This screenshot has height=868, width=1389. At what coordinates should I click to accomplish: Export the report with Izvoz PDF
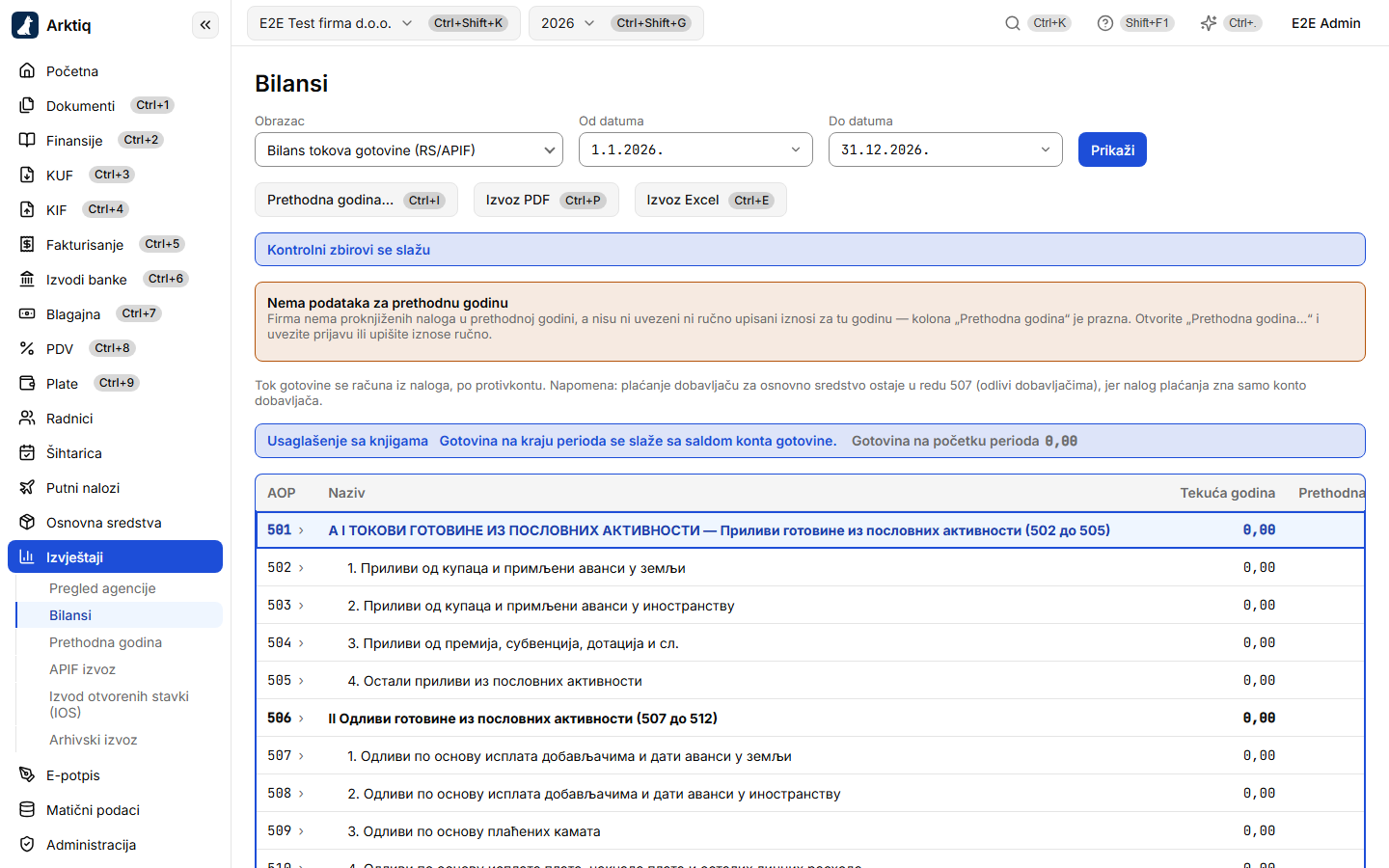(x=546, y=200)
